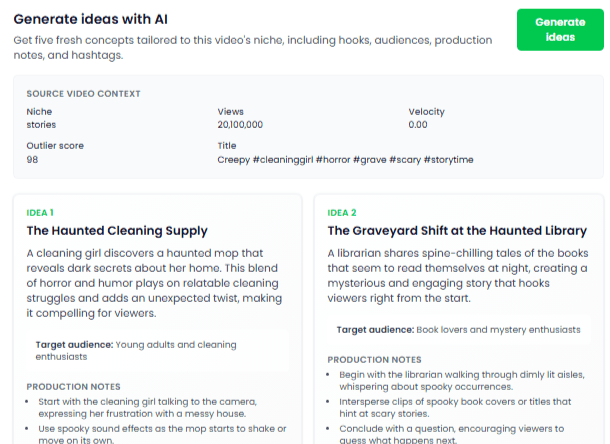Image resolution: width=610 pixels, height=444 pixels.
Task: Open 'The Graveyard Shift at the Haunted Library' title
Action: click(x=457, y=231)
